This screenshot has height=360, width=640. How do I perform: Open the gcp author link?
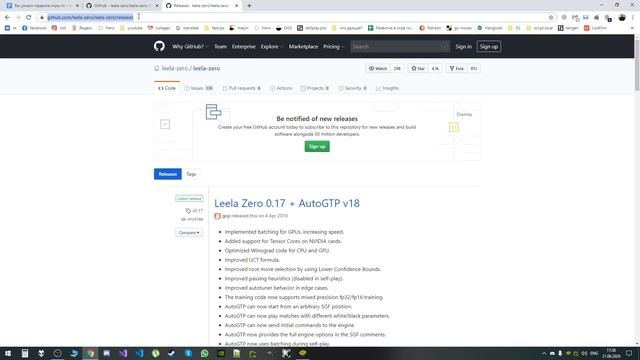click(226, 216)
